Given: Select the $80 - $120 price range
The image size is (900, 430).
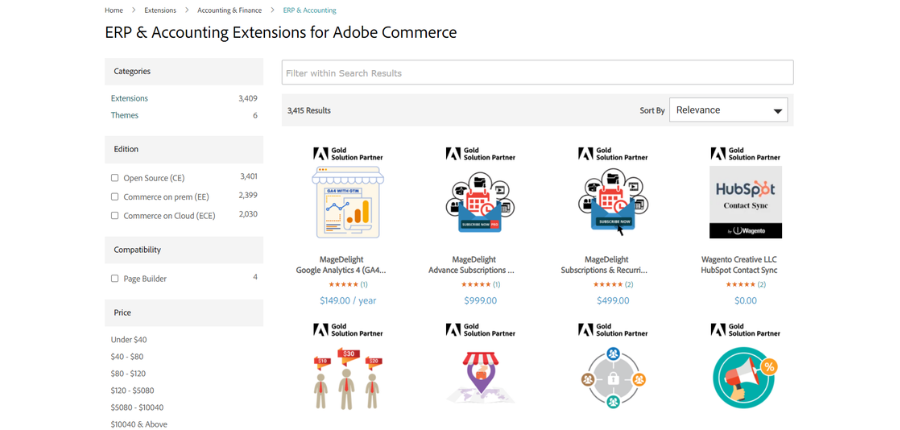Looking at the screenshot, I should 128,373.
